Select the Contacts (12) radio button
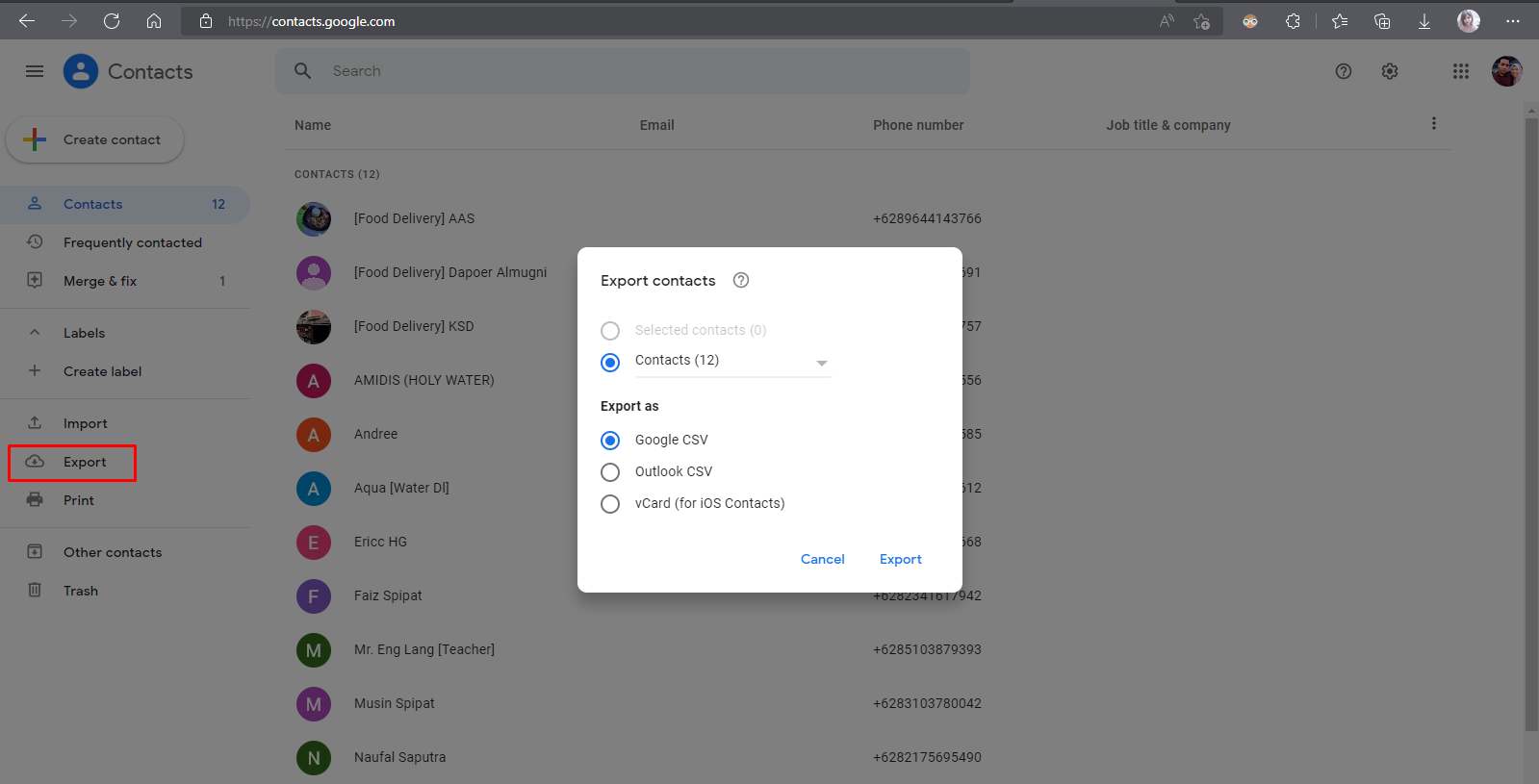1539x784 pixels. pos(610,363)
